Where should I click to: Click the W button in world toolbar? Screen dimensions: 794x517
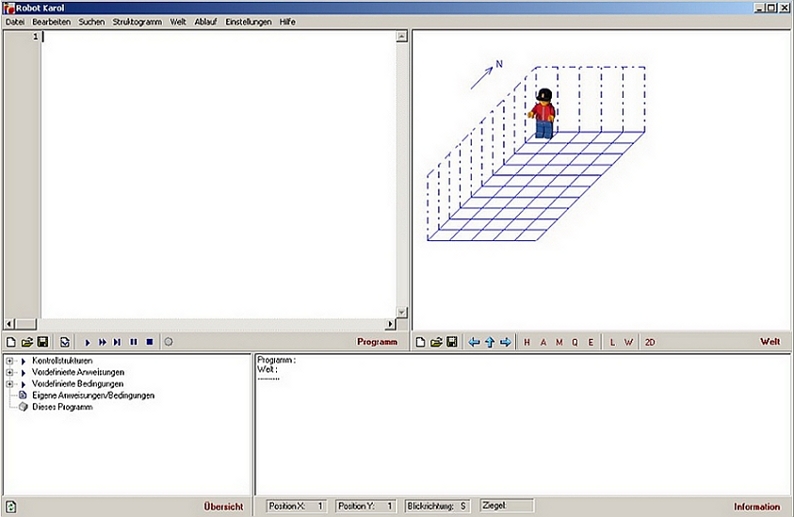tap(628, 342)
